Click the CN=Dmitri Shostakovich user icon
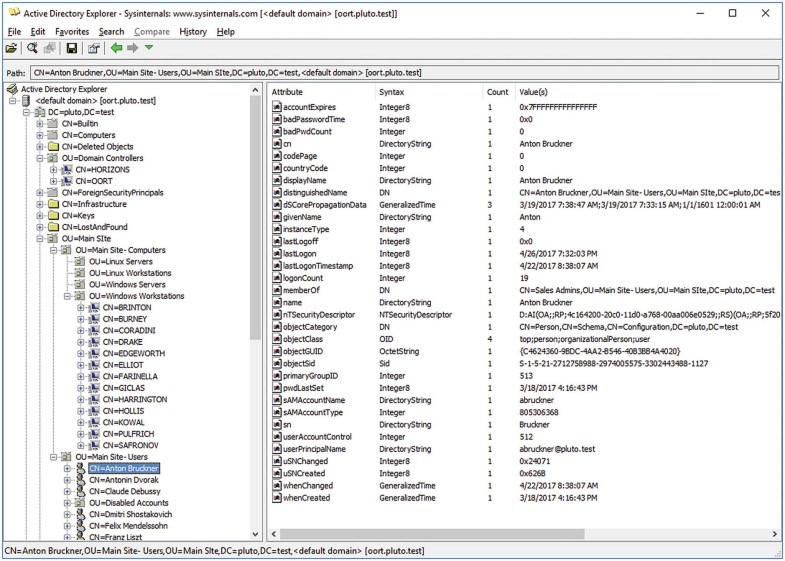The image size is (785, 561). point(80,514)
